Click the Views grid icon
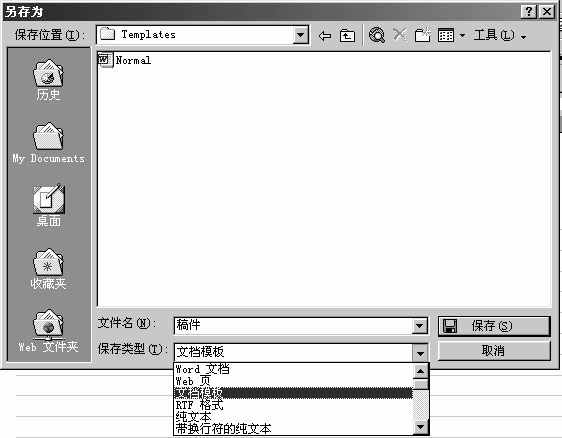The height and width of the screenshot is (438, 562). point(446,35)
